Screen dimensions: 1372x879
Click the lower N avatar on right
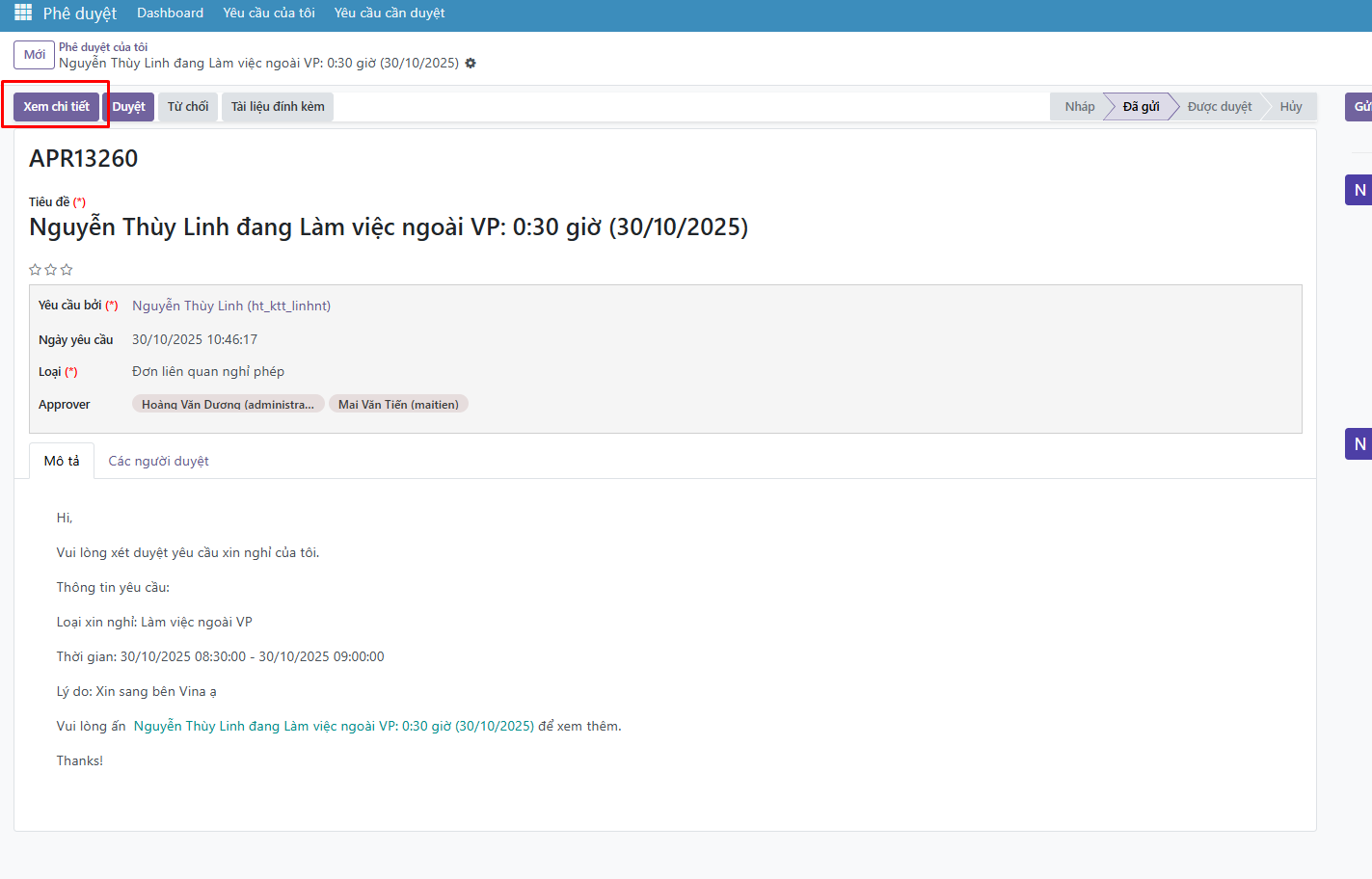1359,444
